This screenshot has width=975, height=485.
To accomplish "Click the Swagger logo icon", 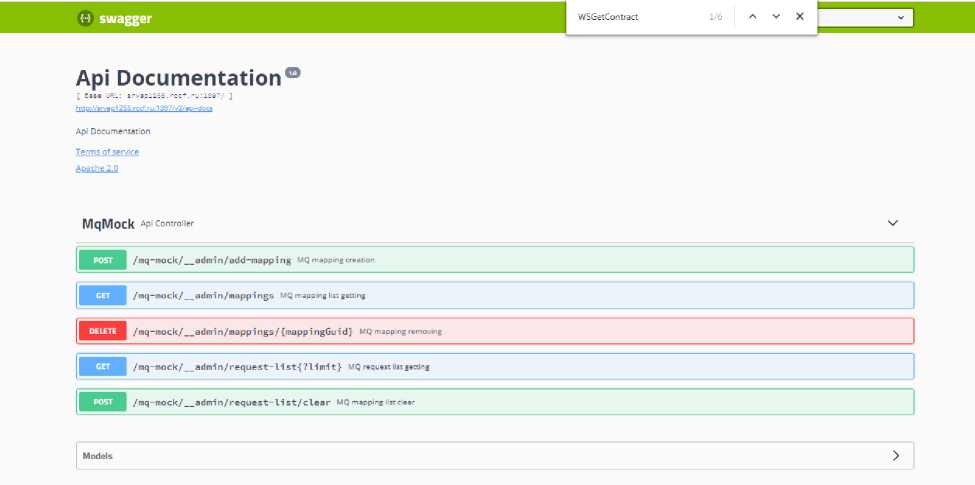I will click(x=85, y=18).
